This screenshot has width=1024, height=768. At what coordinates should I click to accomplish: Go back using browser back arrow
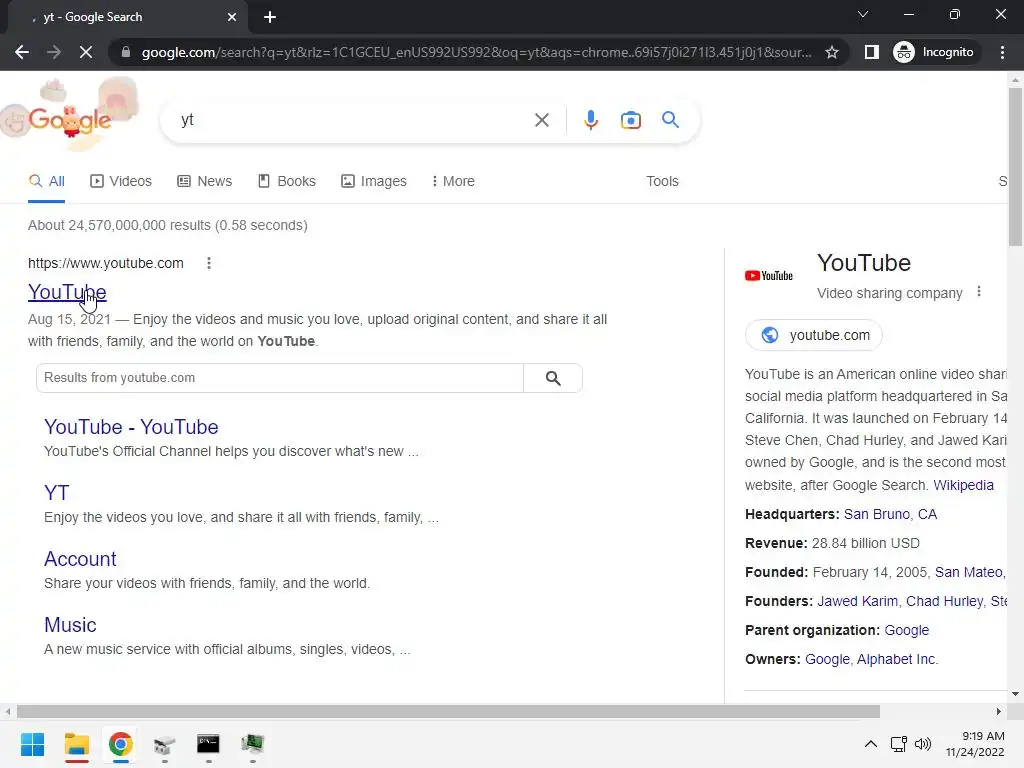(22, 52)
